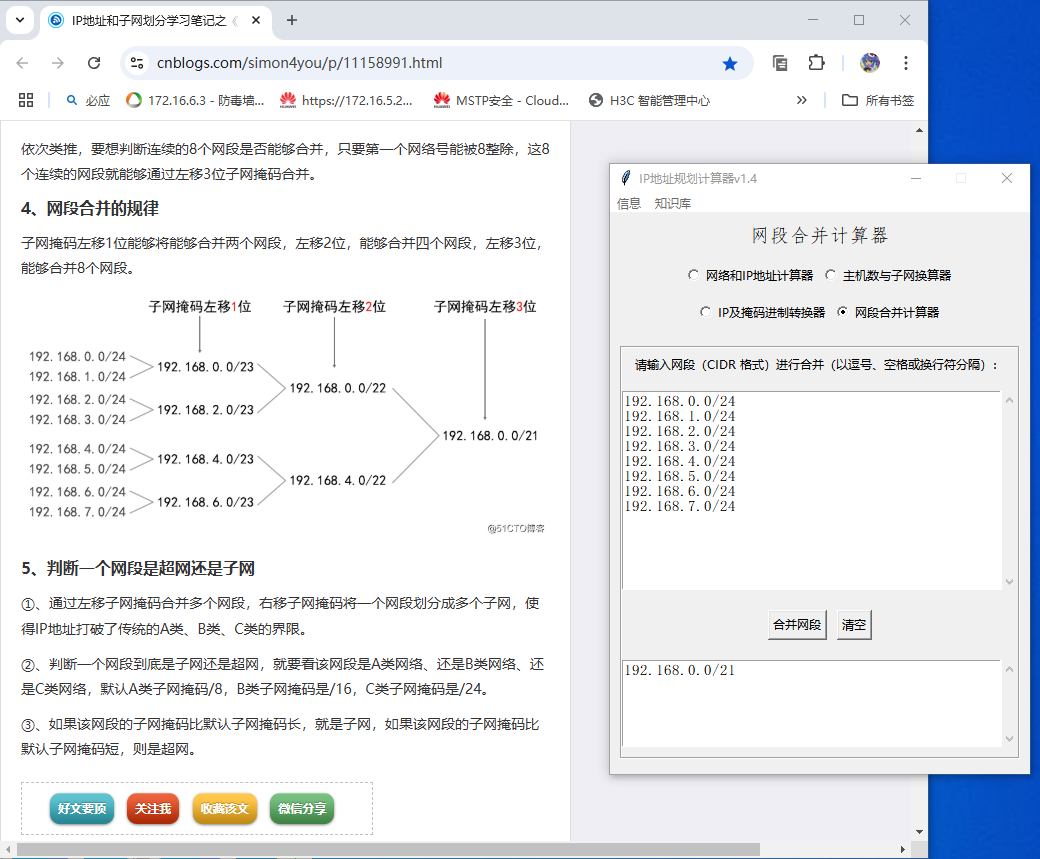Click result area scrollbar up arrow
The height and width of the screenshot is (859, 1040).
pyautogui.click(x=1009, y=669)
